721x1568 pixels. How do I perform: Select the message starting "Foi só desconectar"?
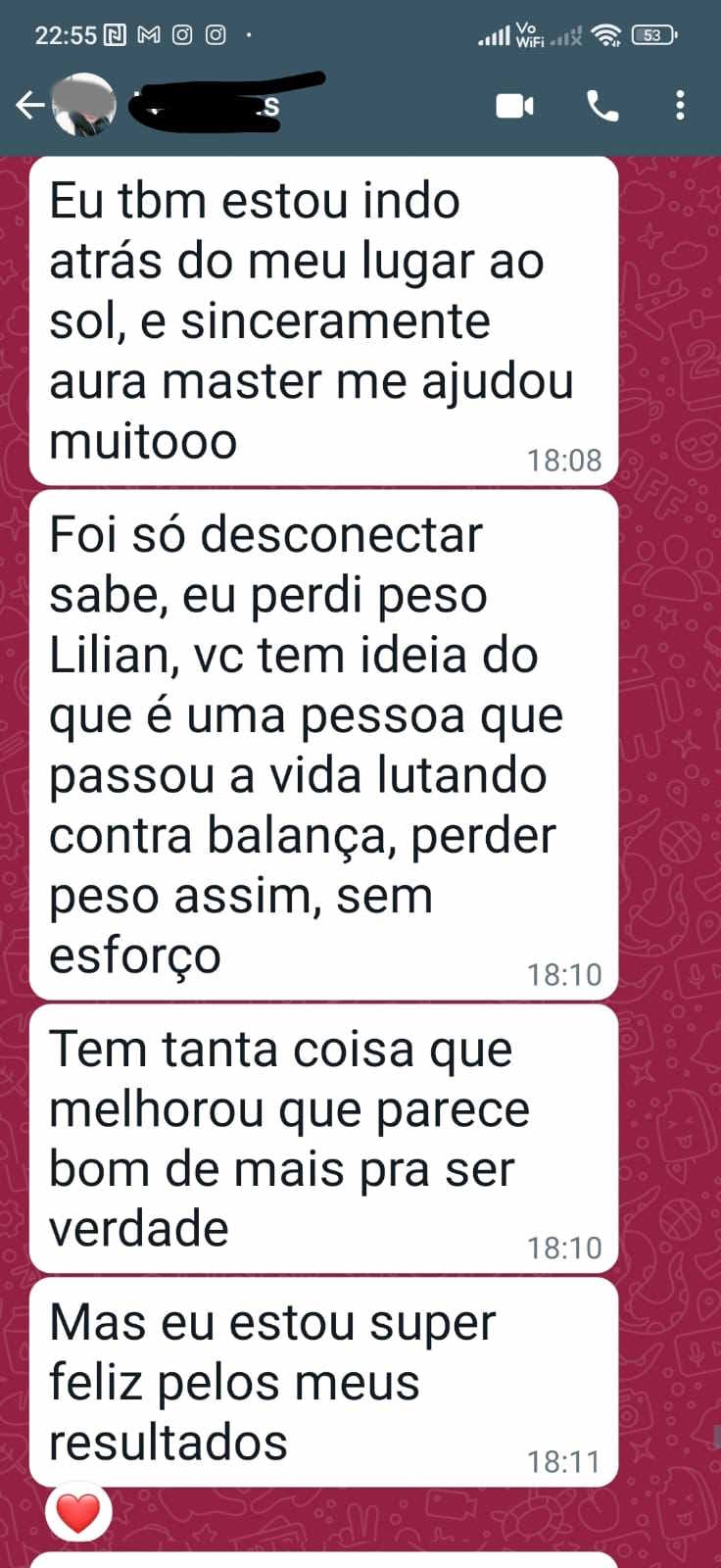pos(324,745)
